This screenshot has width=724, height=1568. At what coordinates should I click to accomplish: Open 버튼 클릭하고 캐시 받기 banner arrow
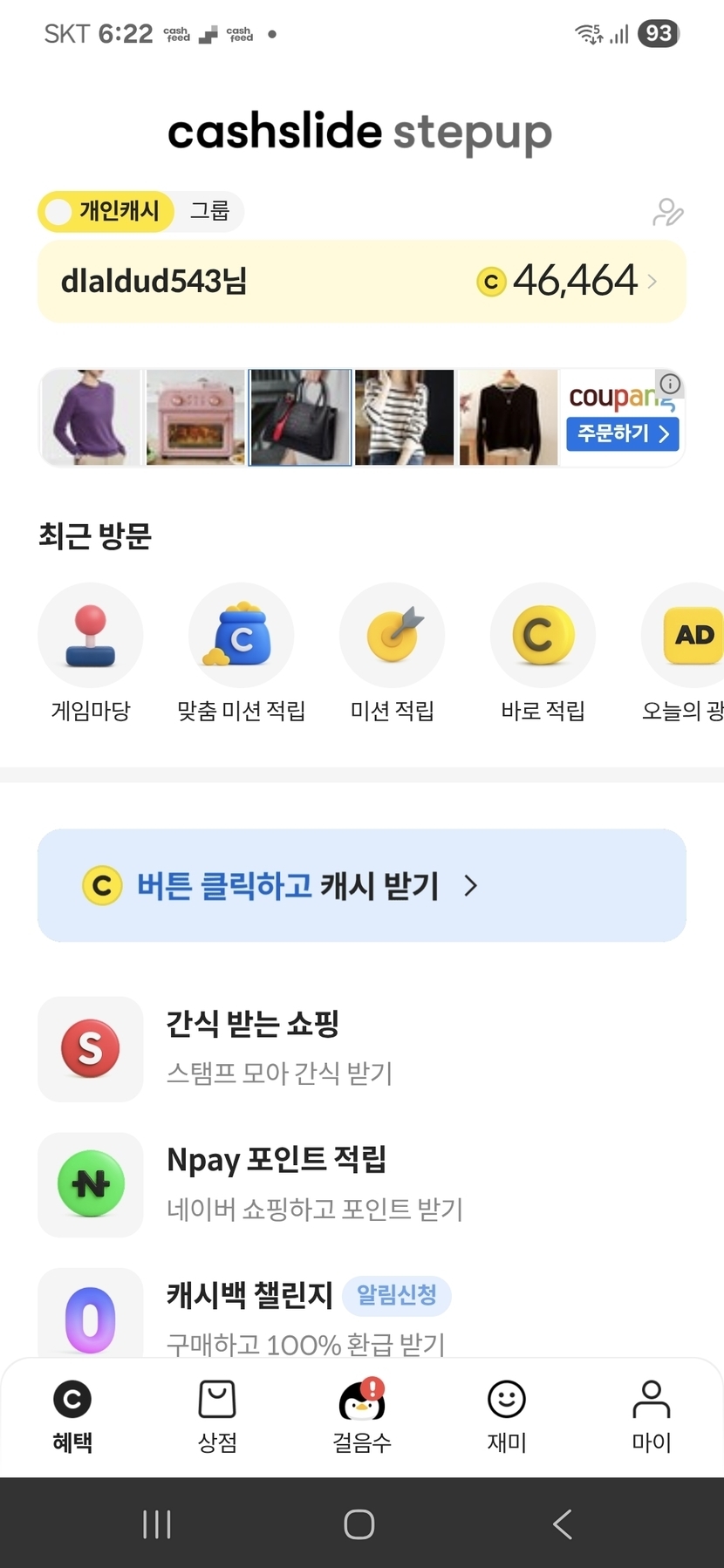point(471,886)
